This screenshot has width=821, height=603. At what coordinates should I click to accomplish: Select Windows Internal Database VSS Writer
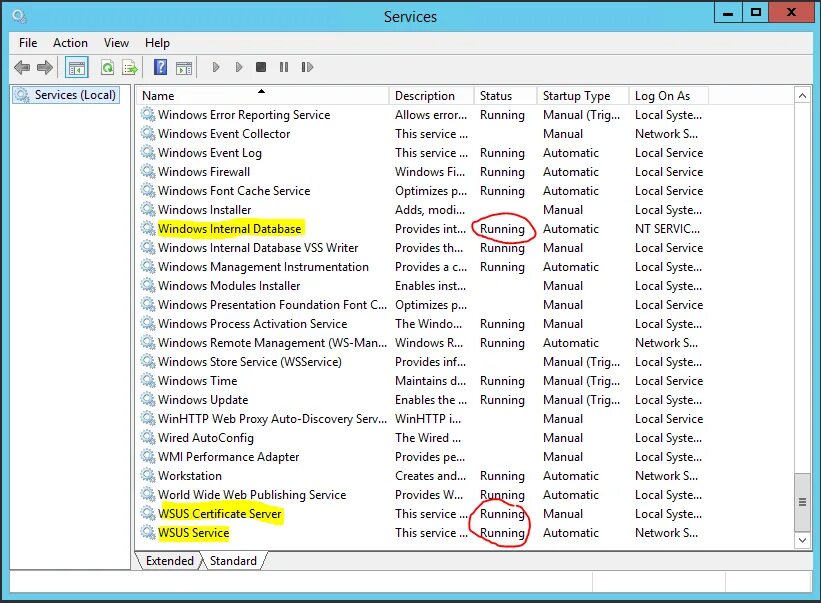click(x=258, y=248)
